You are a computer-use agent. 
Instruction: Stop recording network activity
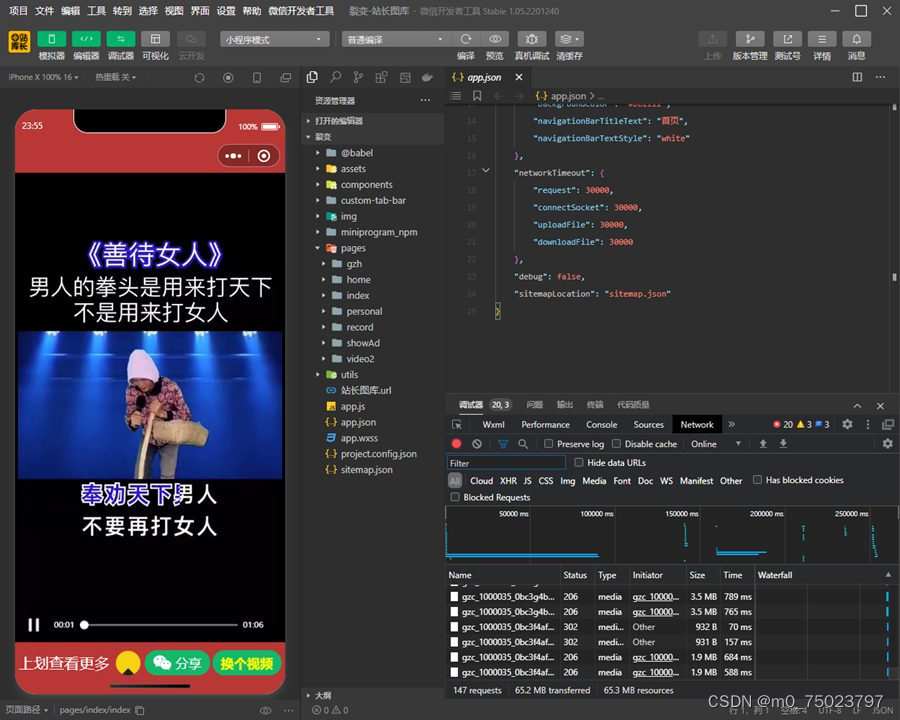click(456, 444)
